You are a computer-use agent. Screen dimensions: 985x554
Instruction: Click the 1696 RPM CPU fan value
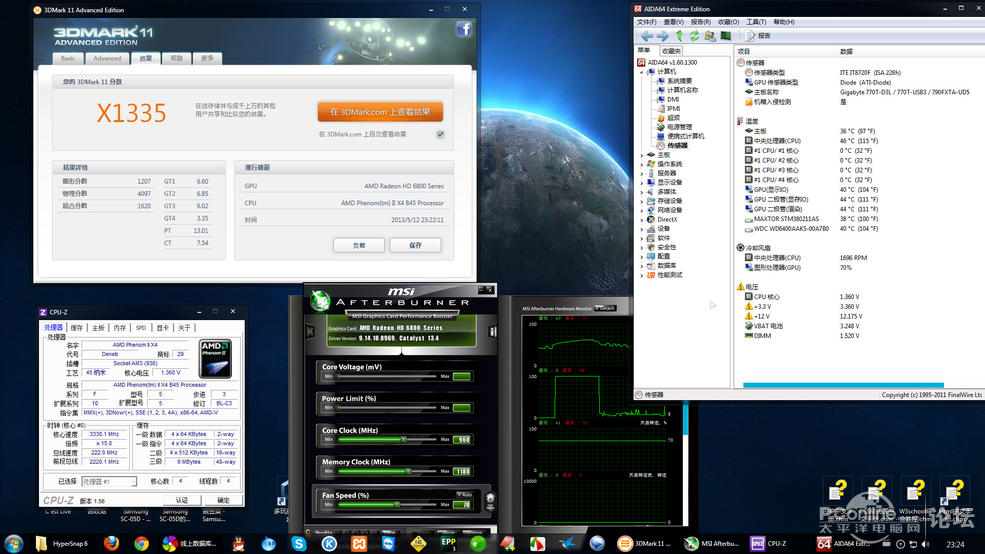(853, 258)
